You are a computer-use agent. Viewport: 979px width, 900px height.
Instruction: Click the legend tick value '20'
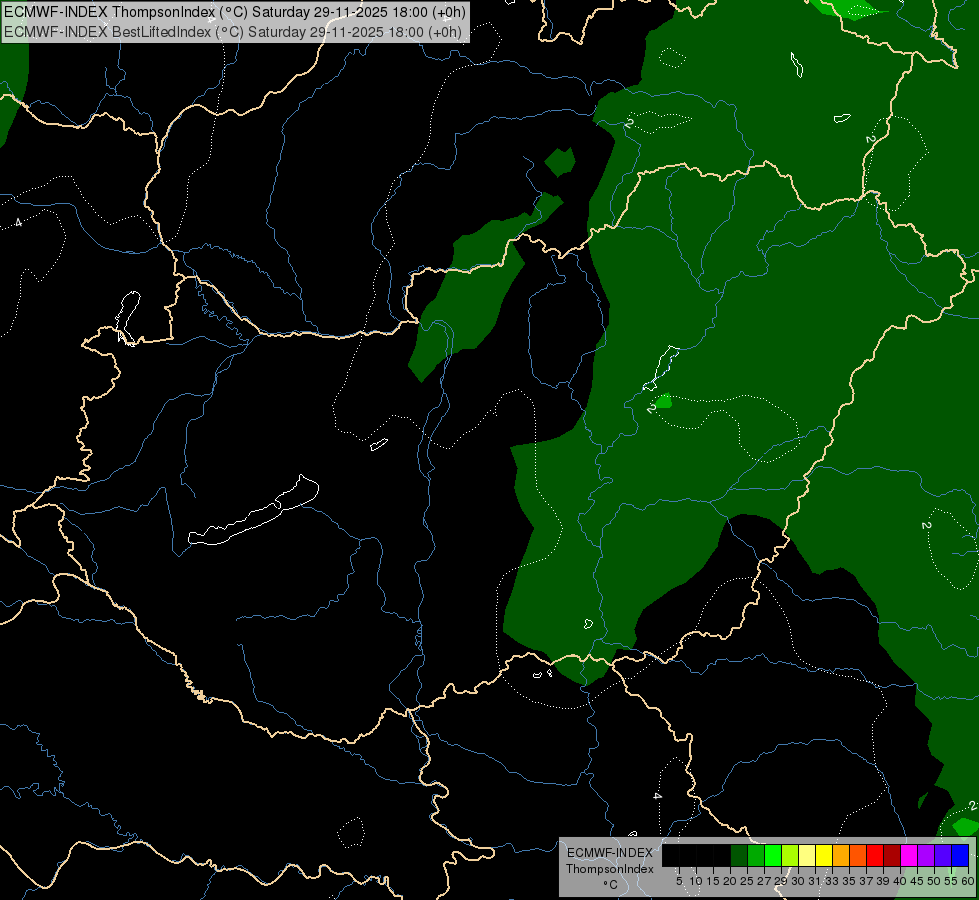point(731,881)
